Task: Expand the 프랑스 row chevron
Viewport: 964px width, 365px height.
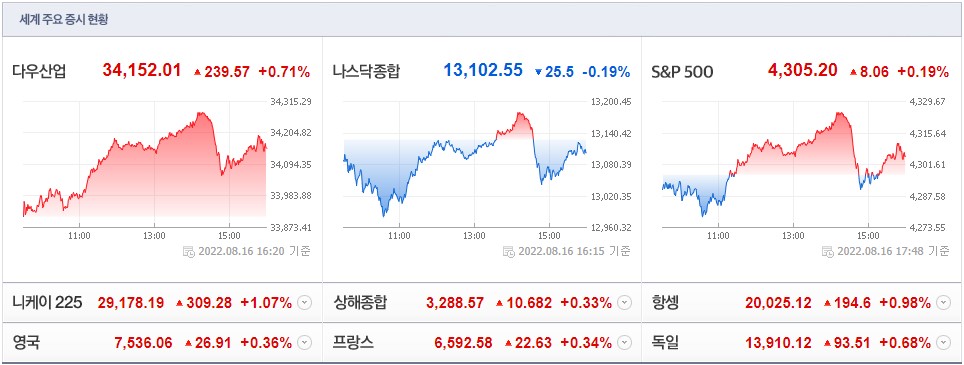Action: [625, 343]
